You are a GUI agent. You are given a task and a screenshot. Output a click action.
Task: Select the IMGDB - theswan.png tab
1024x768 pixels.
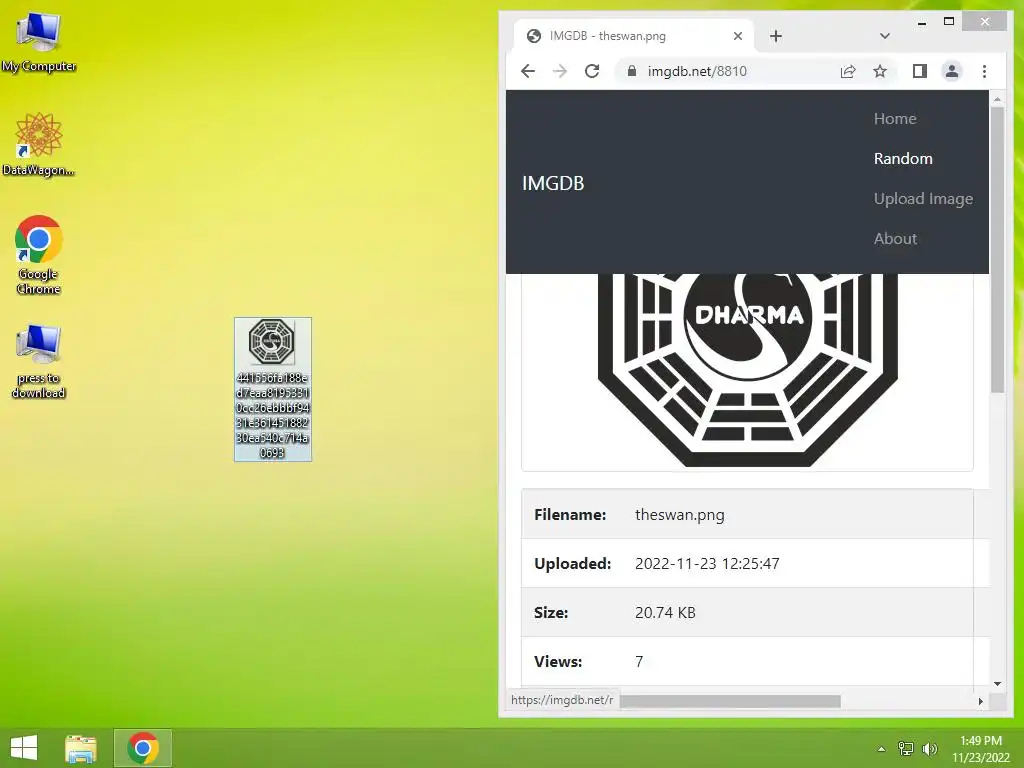[x=633, y=36]
